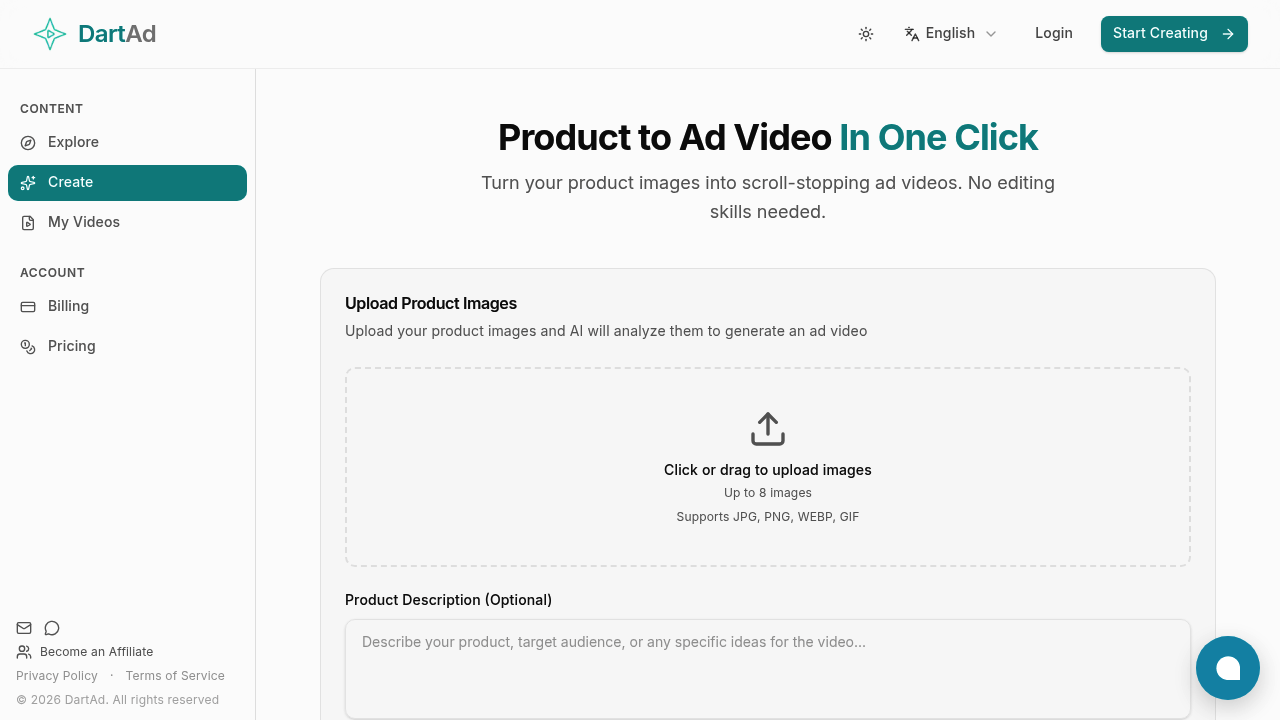
Task: Open Become an Affiliate link
Action: [x=96, y=652]
